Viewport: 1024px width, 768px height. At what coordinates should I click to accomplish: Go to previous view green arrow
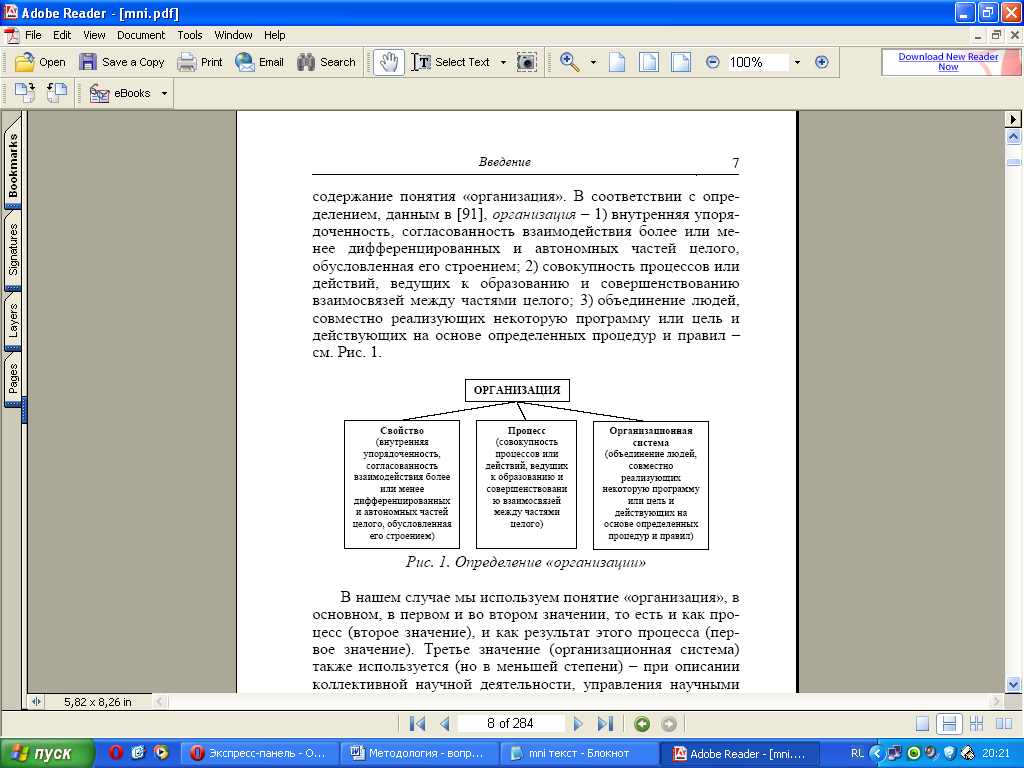point(642,724)
